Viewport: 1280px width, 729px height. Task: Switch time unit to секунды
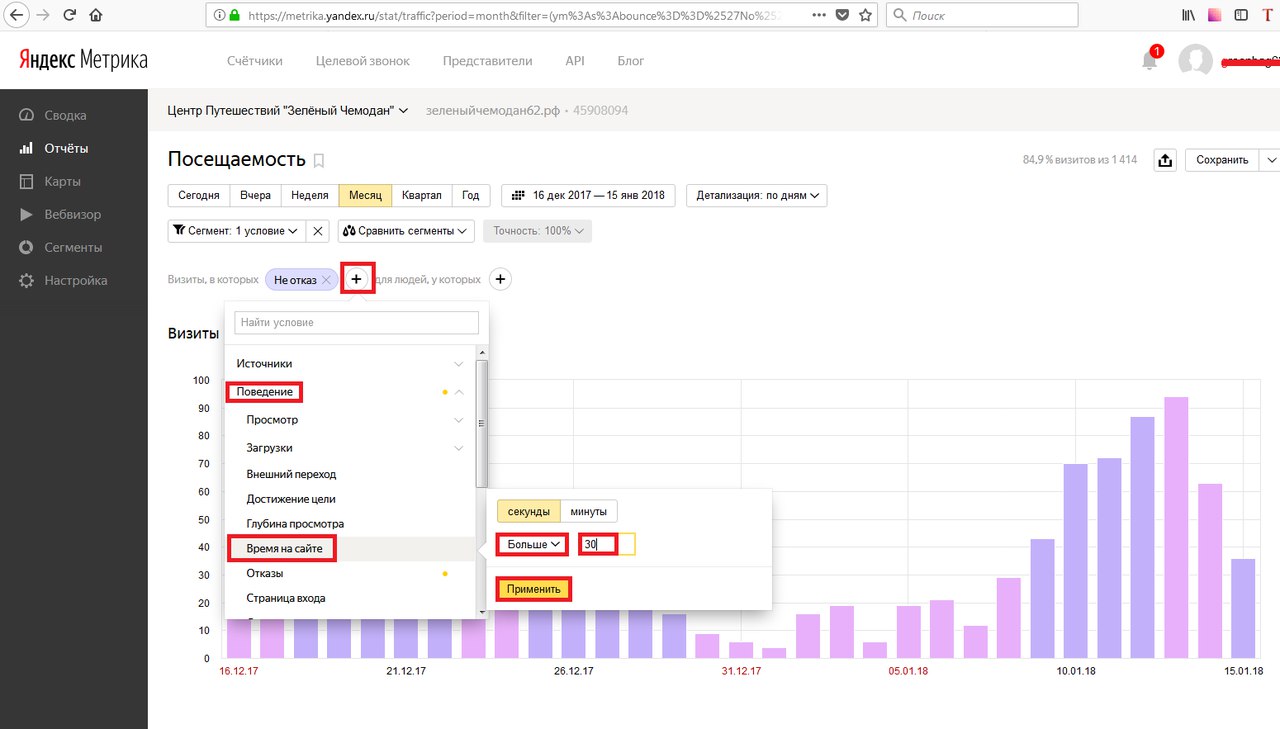(529, 511)
